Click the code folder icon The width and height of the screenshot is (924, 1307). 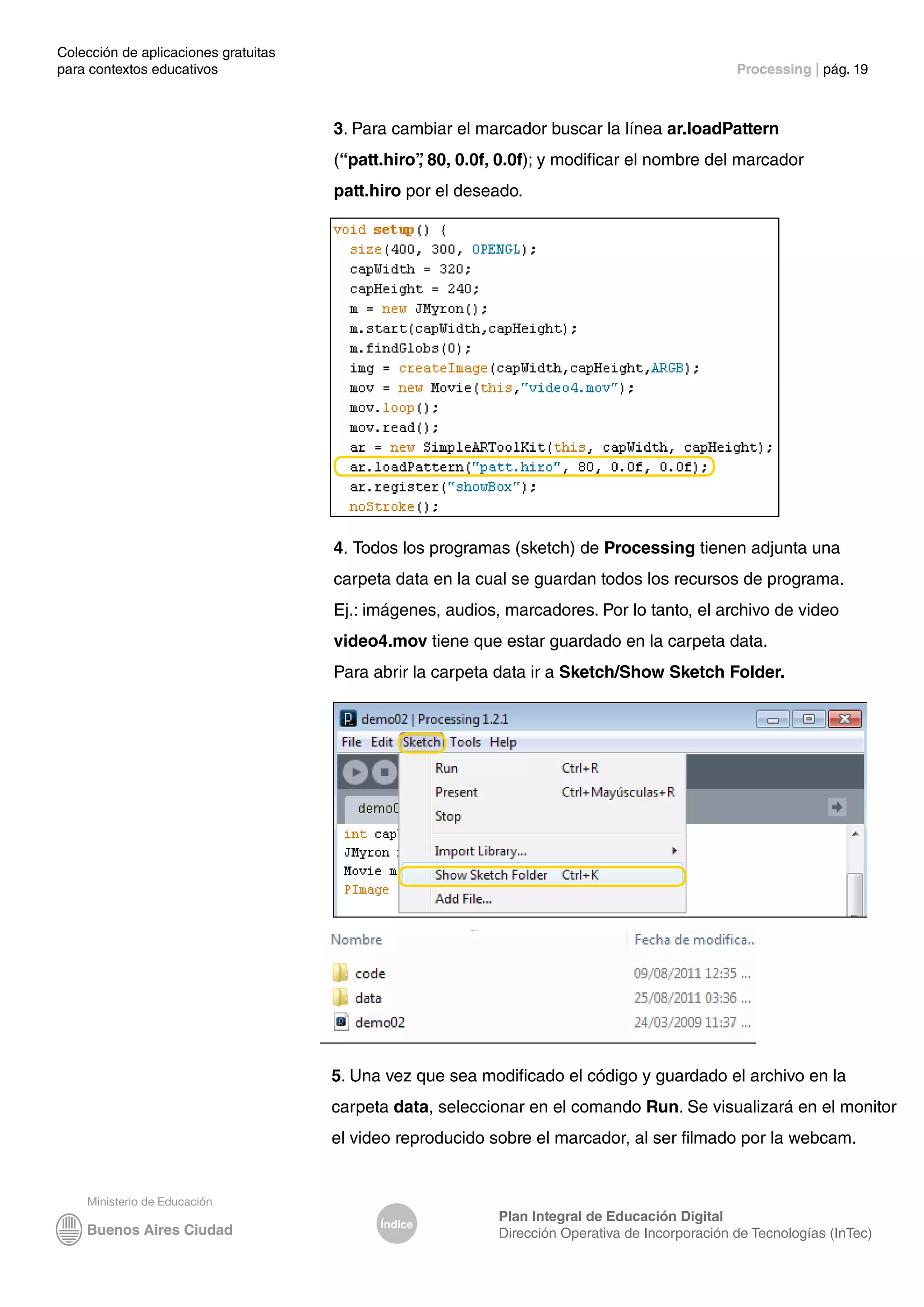tap(340, 973)
